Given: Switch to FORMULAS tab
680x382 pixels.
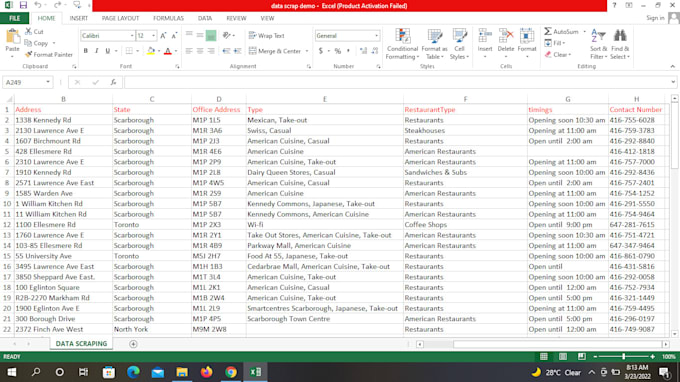Looking at the screenshot, I should click(168, 18).
